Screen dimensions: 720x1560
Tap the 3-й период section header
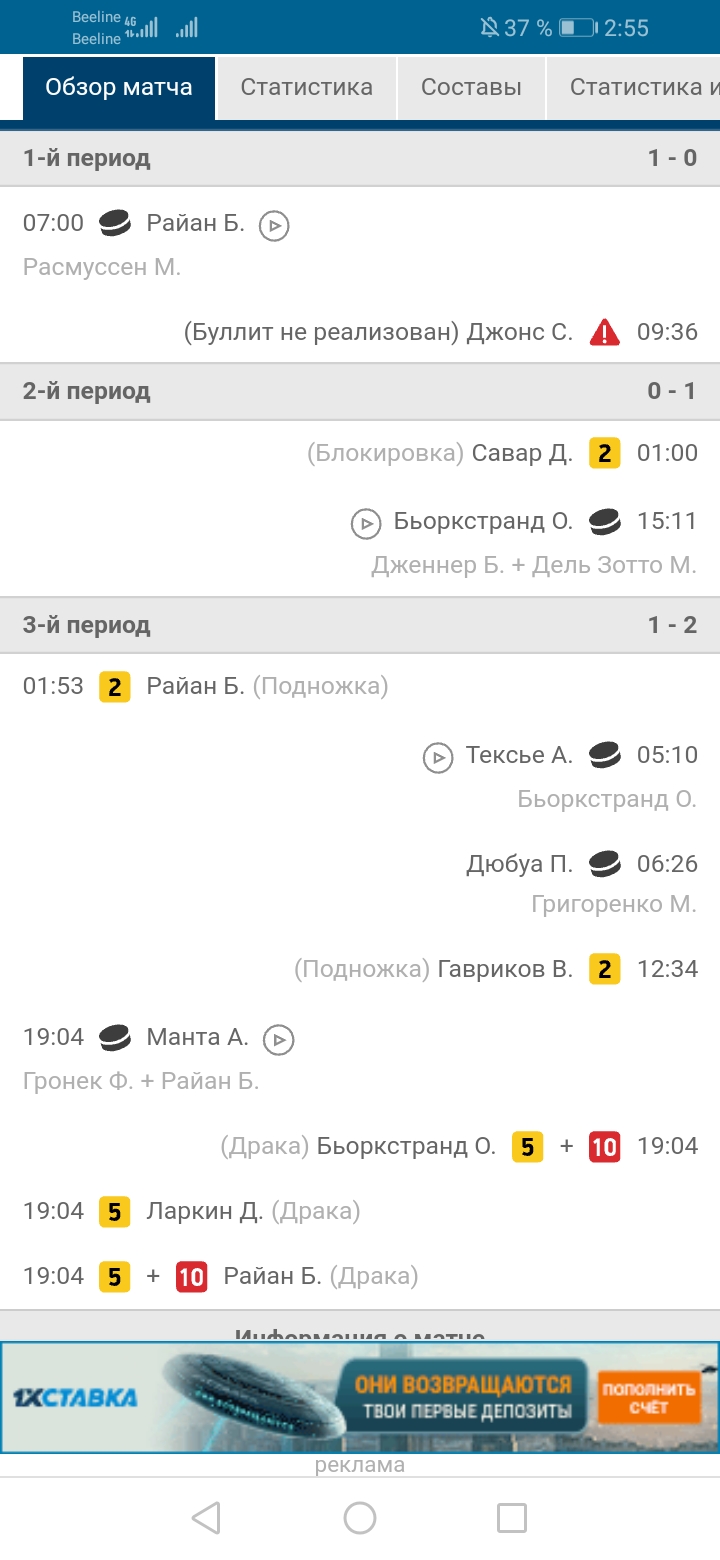click(x=360, y=625)
